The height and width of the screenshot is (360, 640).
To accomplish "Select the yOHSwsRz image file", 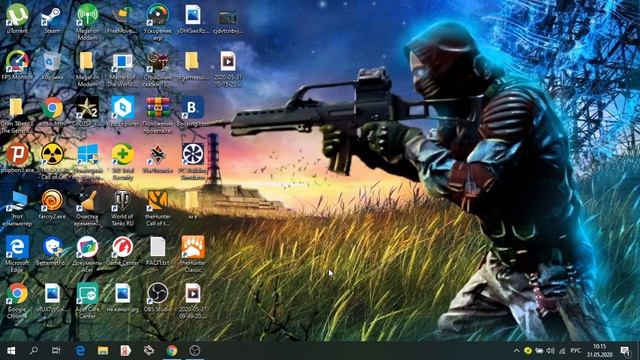I will pos(193,16).
